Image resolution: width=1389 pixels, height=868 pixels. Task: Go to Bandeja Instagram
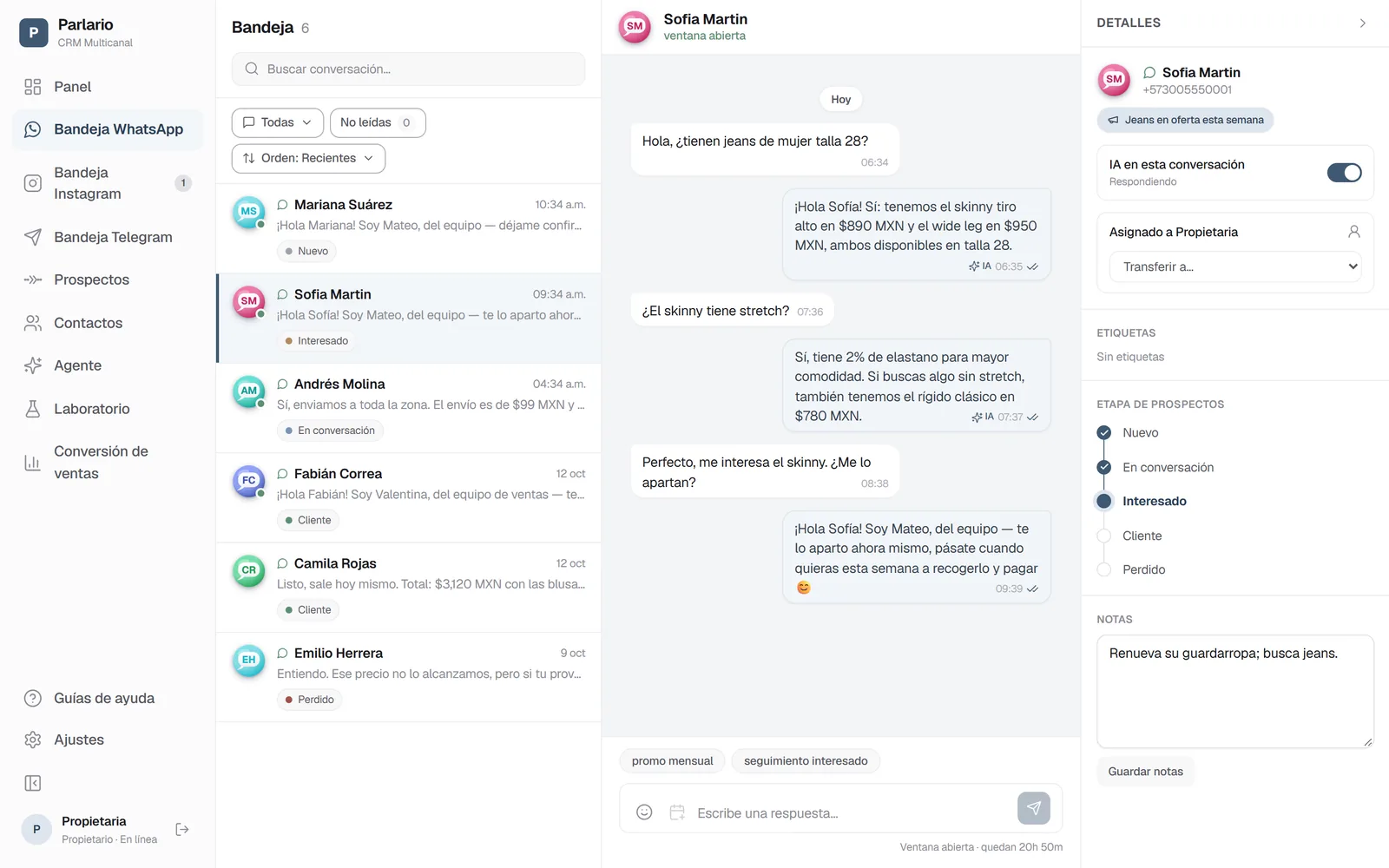pyautogui.click(x=108, y=183)
